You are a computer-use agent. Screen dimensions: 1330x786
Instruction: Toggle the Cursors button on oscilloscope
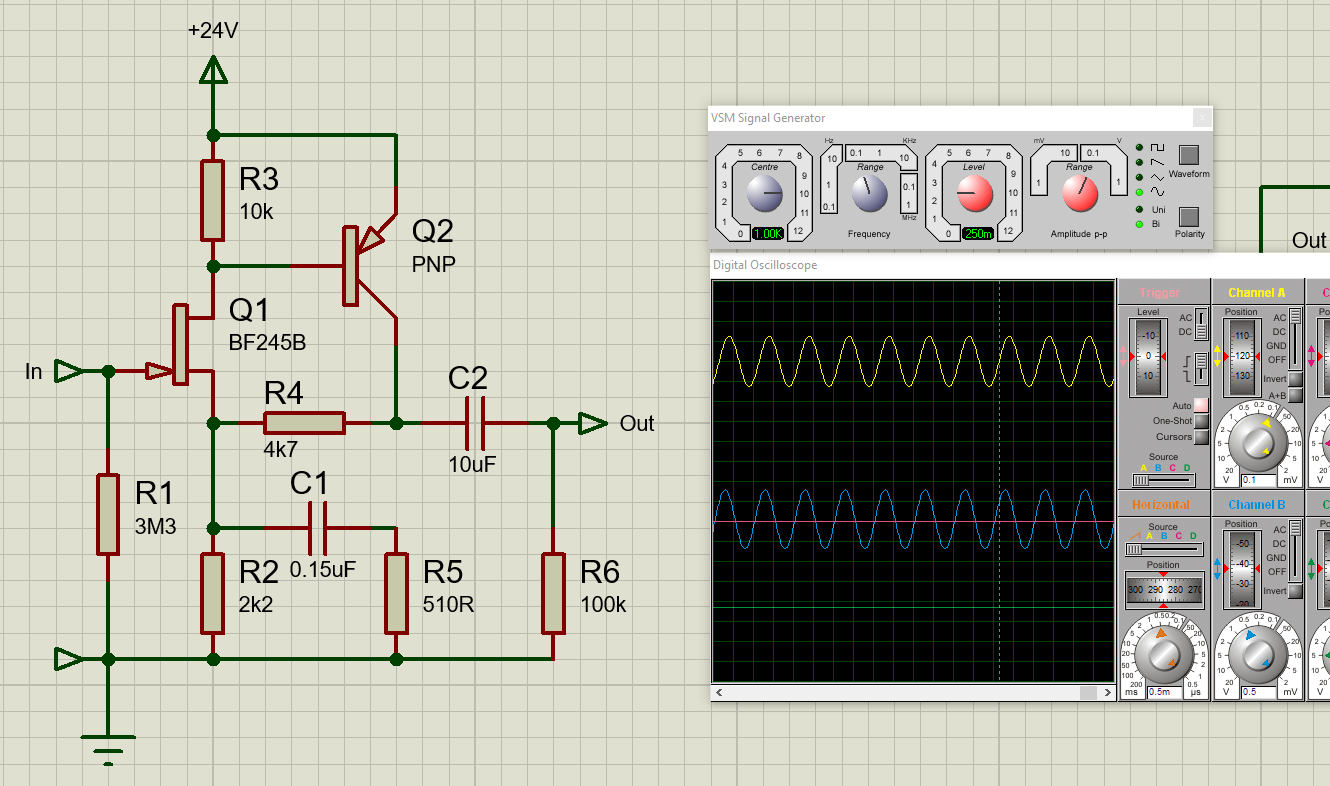point(1201,437)
